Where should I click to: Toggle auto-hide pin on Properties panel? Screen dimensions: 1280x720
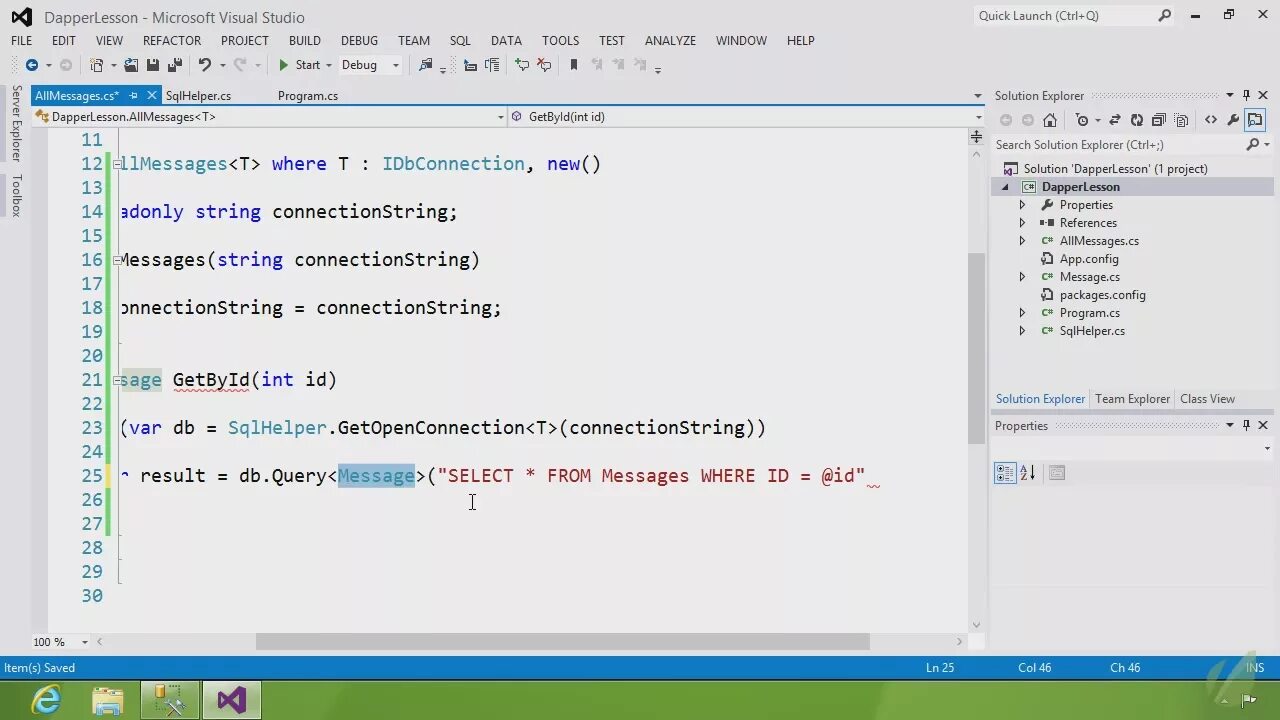coord(1247,425)
